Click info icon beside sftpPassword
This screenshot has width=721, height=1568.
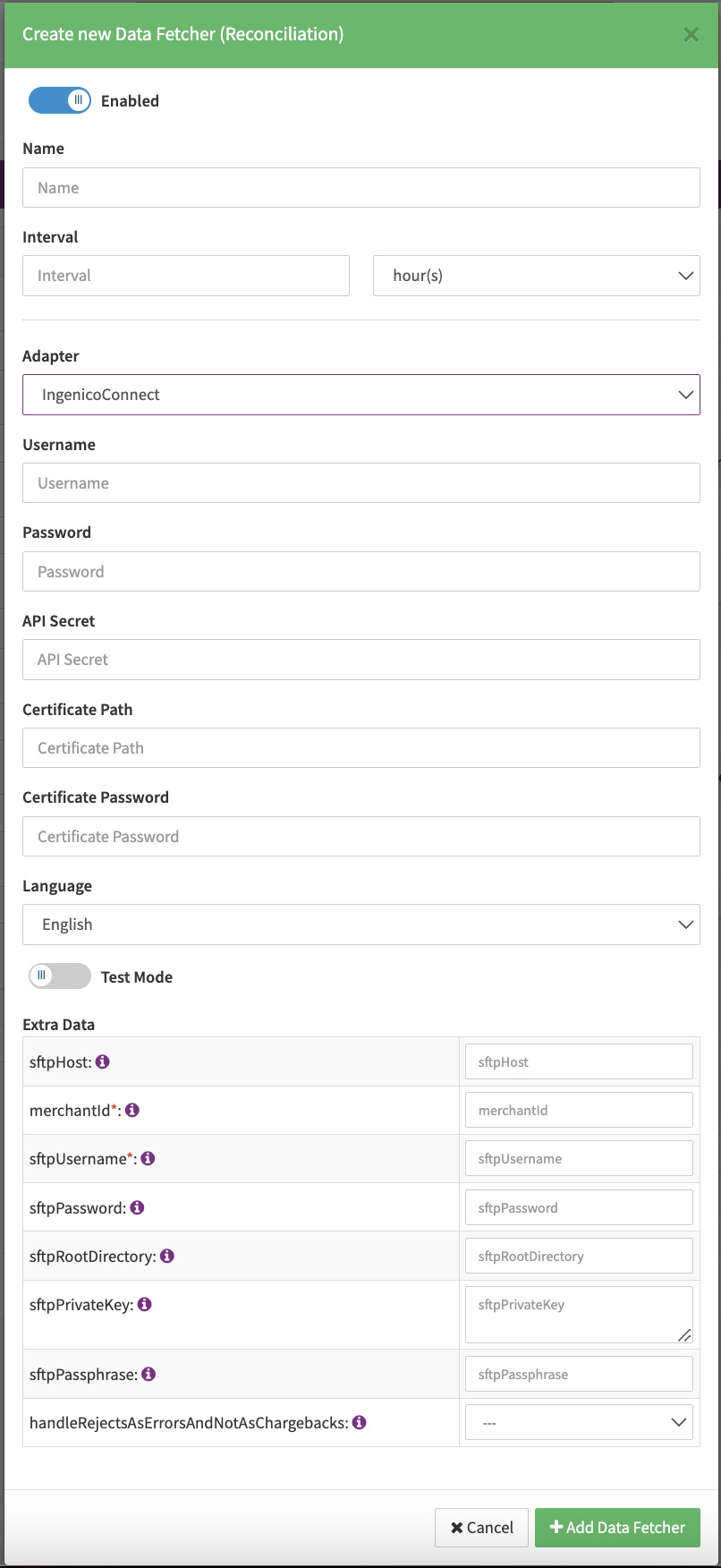[137, 1207]
